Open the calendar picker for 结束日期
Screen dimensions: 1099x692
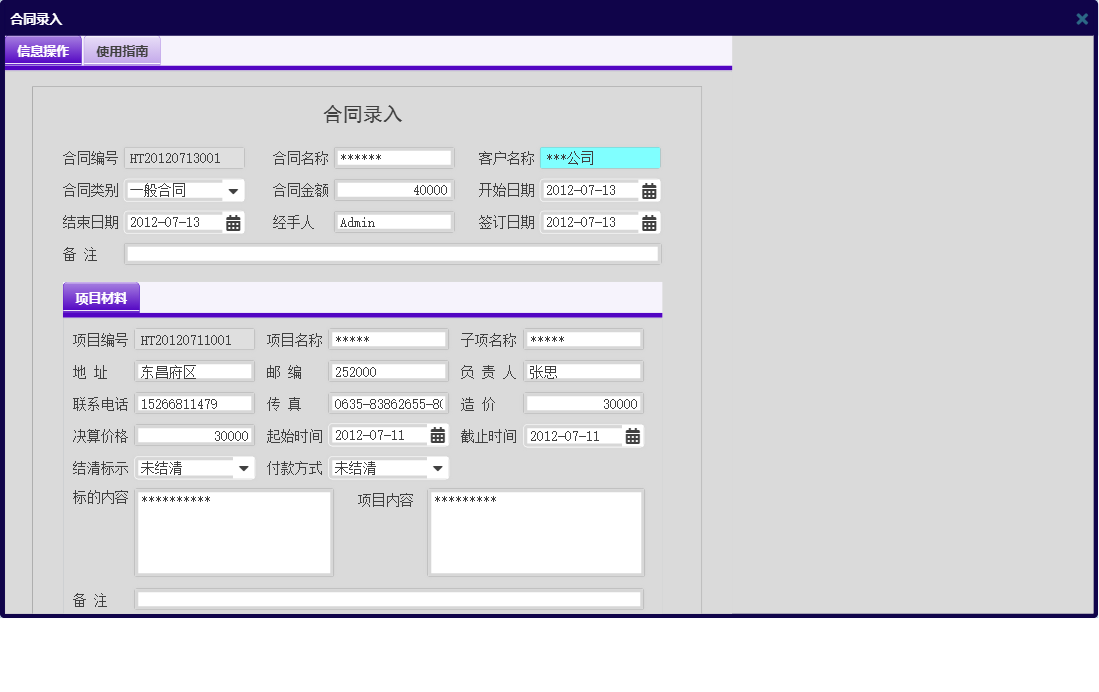233,223
